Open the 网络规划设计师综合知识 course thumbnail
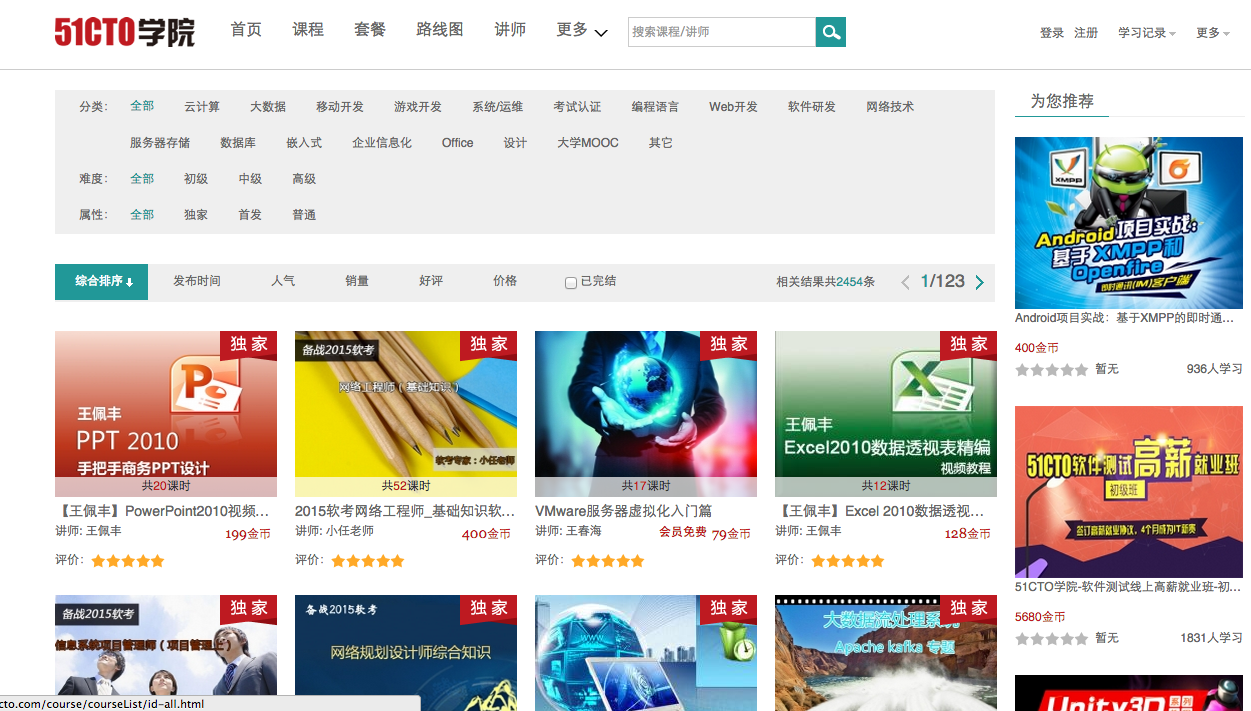Image resolution: width=1251 pixels, height=711 pixels. [x=406, y=652]
